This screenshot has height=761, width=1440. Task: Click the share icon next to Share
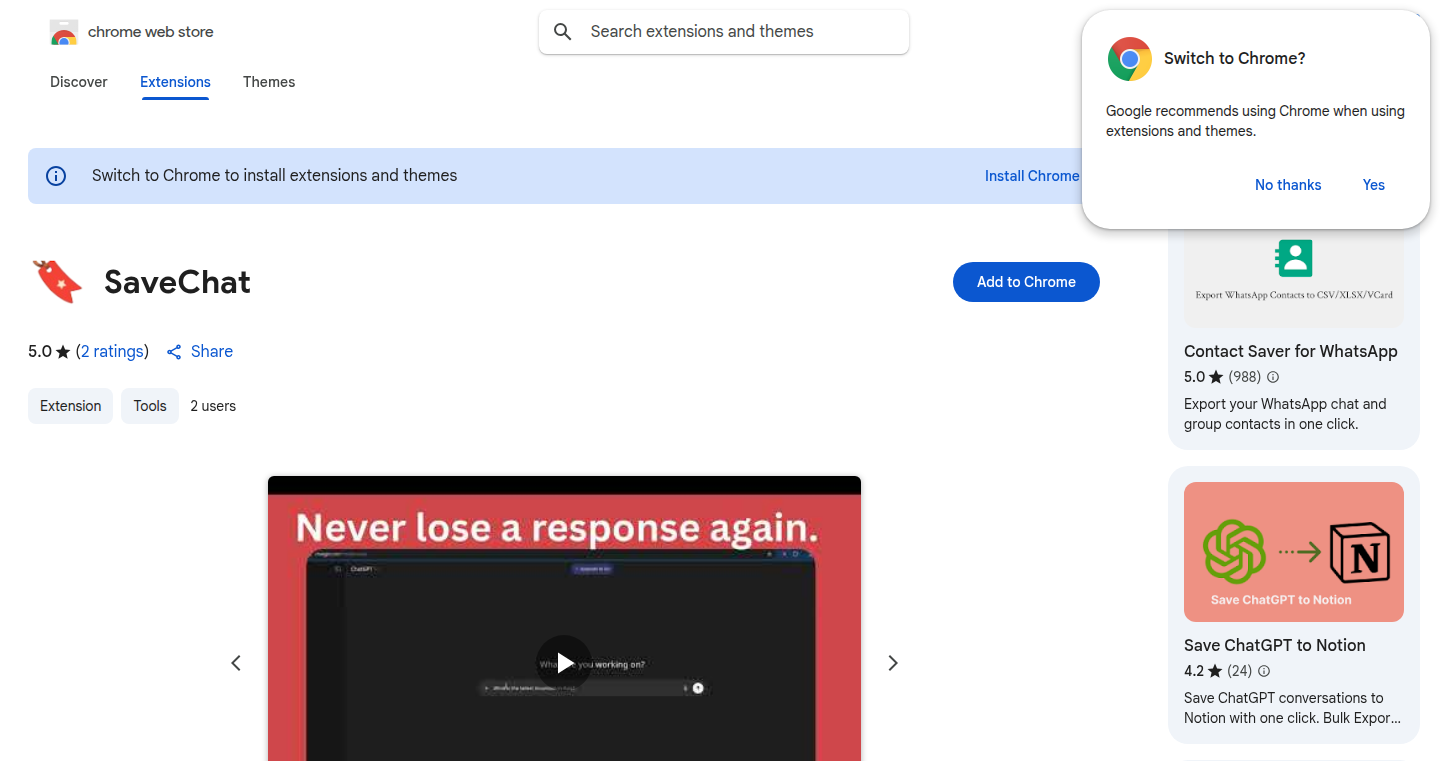pos(174,352)
